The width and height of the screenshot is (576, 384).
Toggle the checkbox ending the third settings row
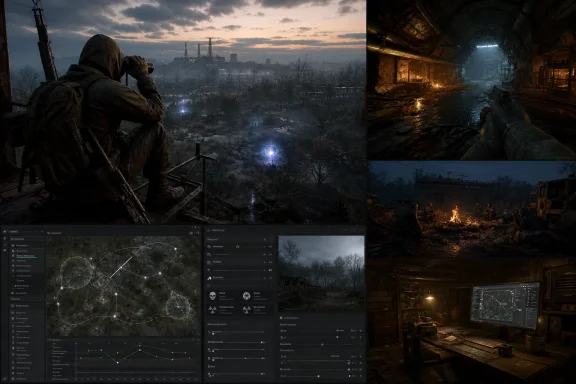pos(270,262)
